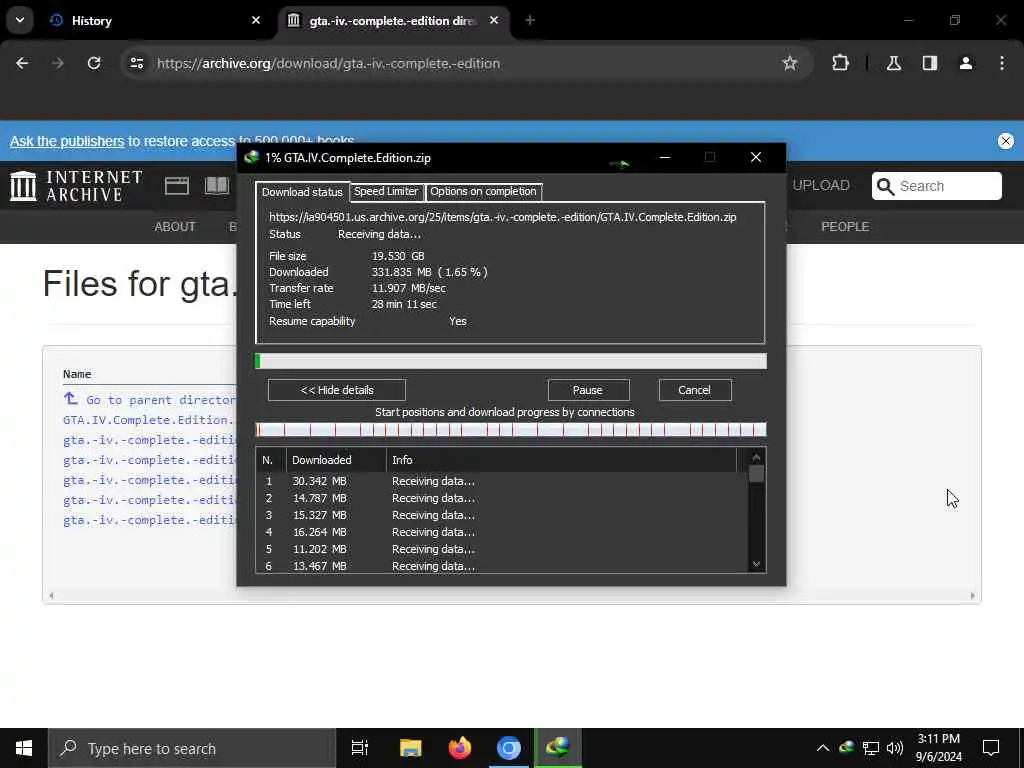Click the overall download progress bar
1024x768 pixels.
click(511, 361)
